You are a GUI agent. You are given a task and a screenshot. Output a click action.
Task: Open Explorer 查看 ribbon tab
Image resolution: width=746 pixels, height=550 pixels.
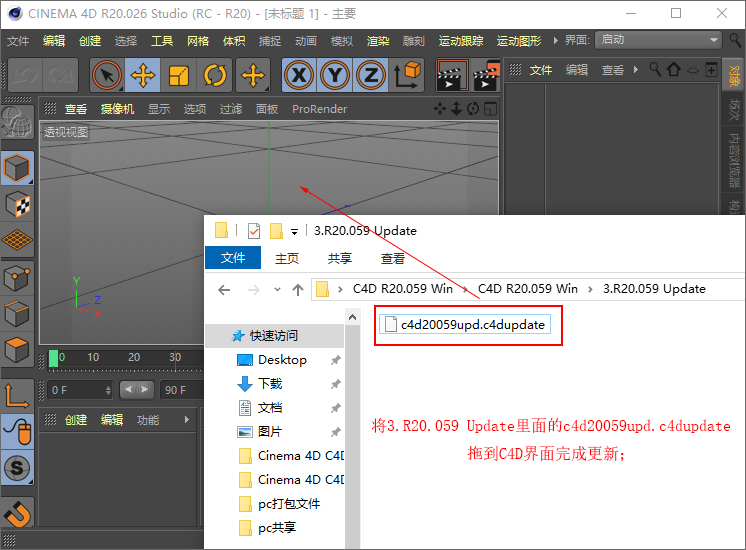(x=393, y=258)
